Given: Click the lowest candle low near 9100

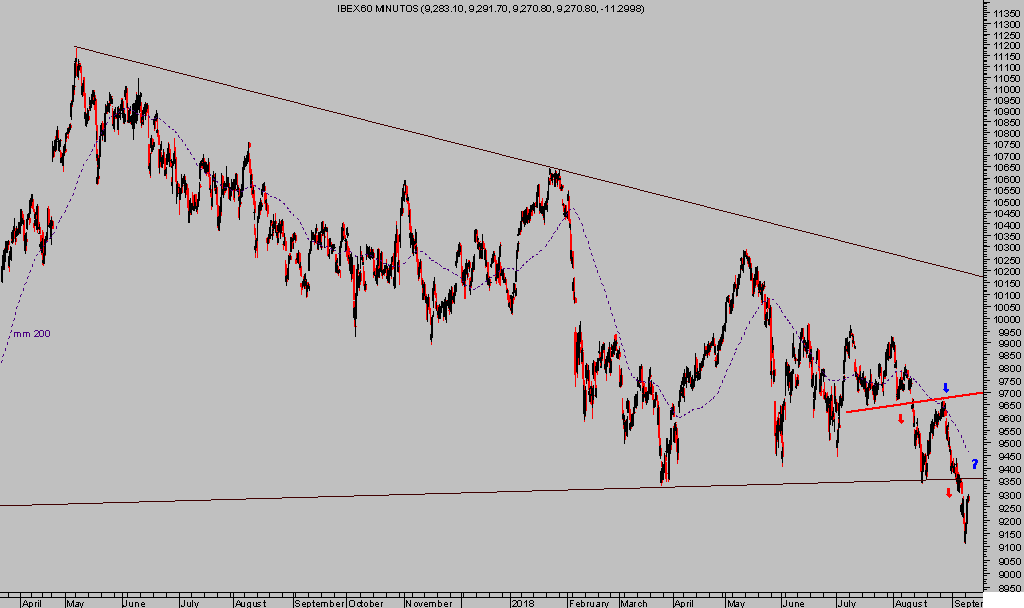Looking at the screenshot, I should point(965,542).
